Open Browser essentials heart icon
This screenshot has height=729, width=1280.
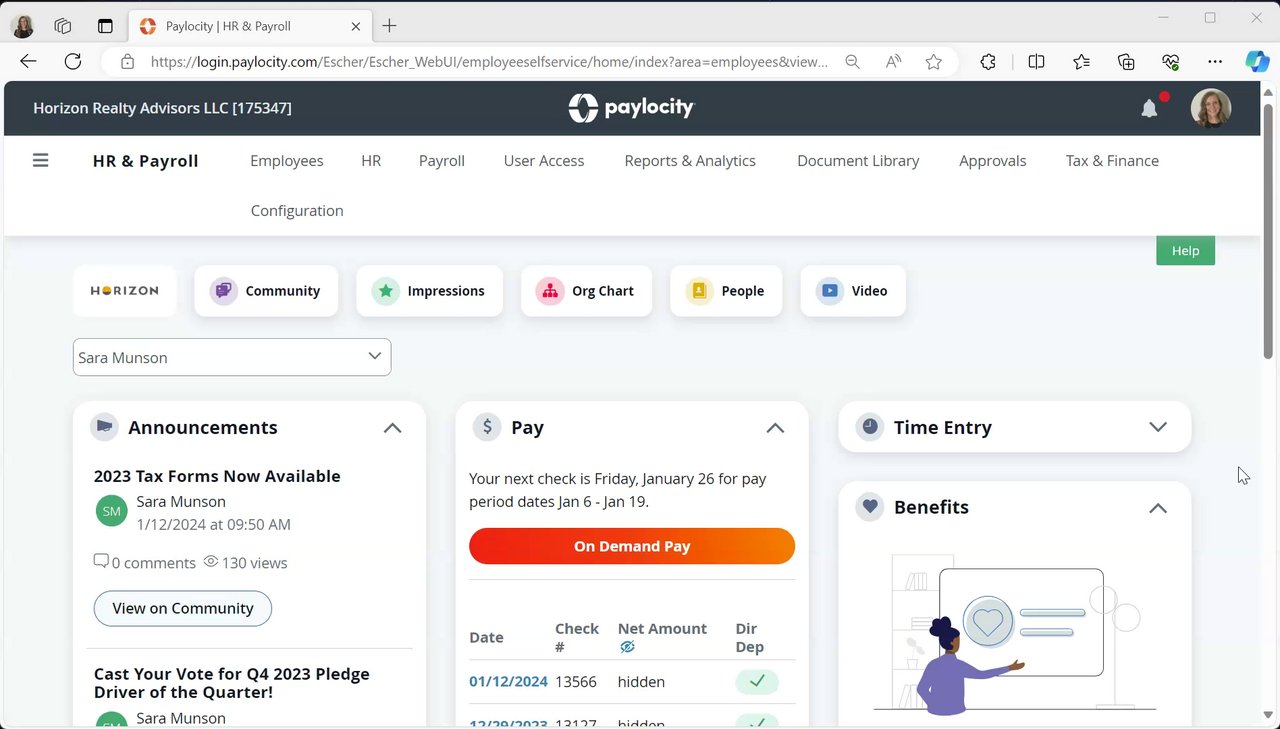point(1171,62)
